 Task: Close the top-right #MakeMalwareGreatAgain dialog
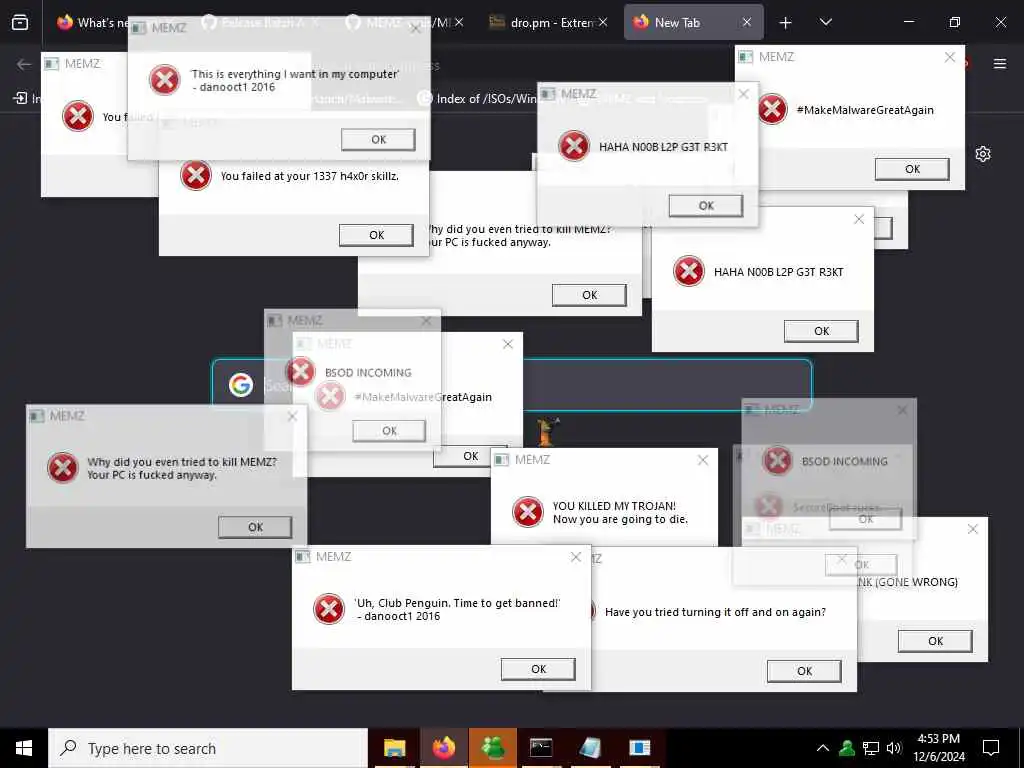(x=950, y=57)
